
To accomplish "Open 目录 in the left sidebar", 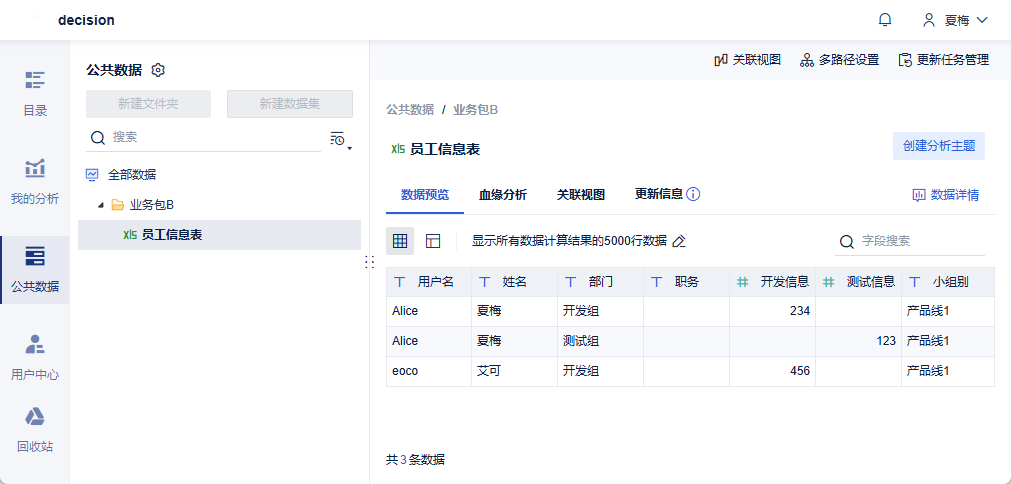I will pyautogui.click(x=35, y=94).
